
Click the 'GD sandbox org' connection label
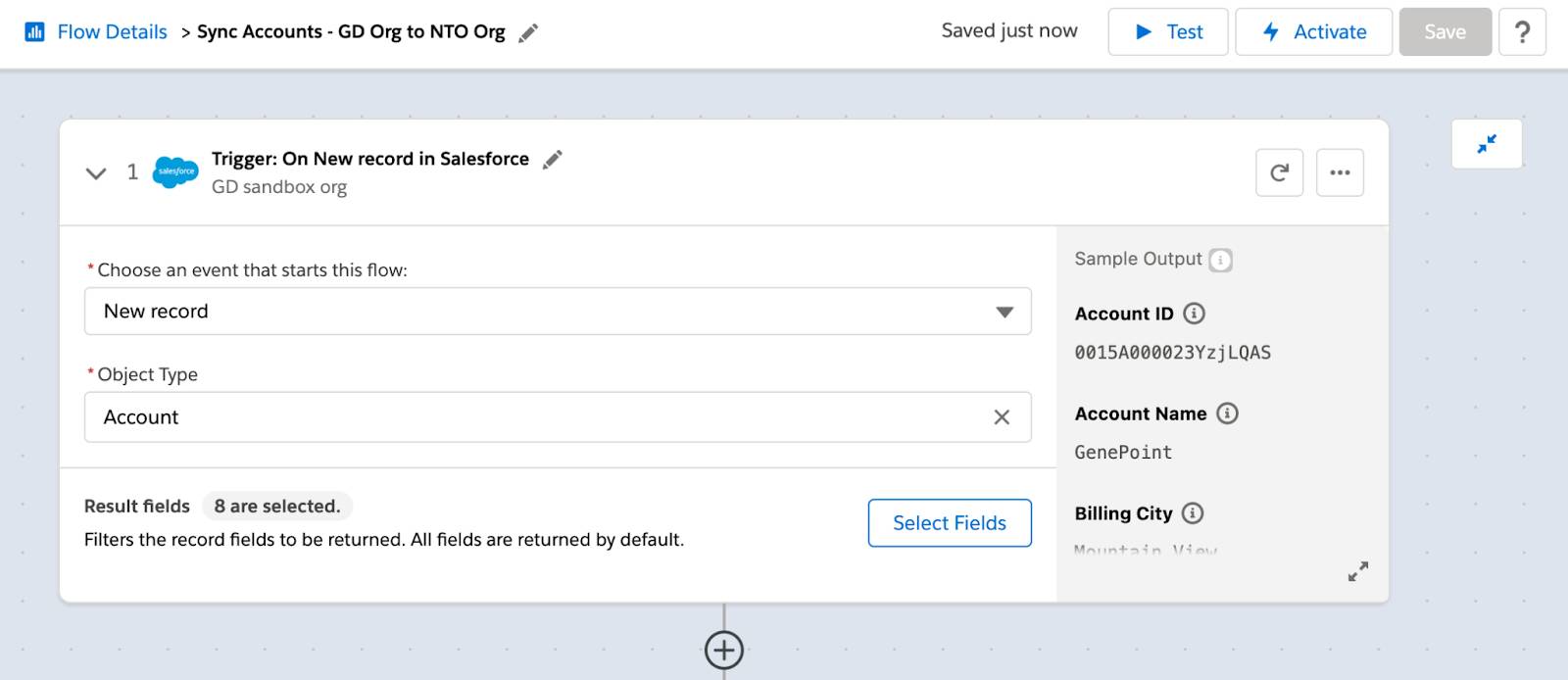pyautogui.click(x=279, y=187)
